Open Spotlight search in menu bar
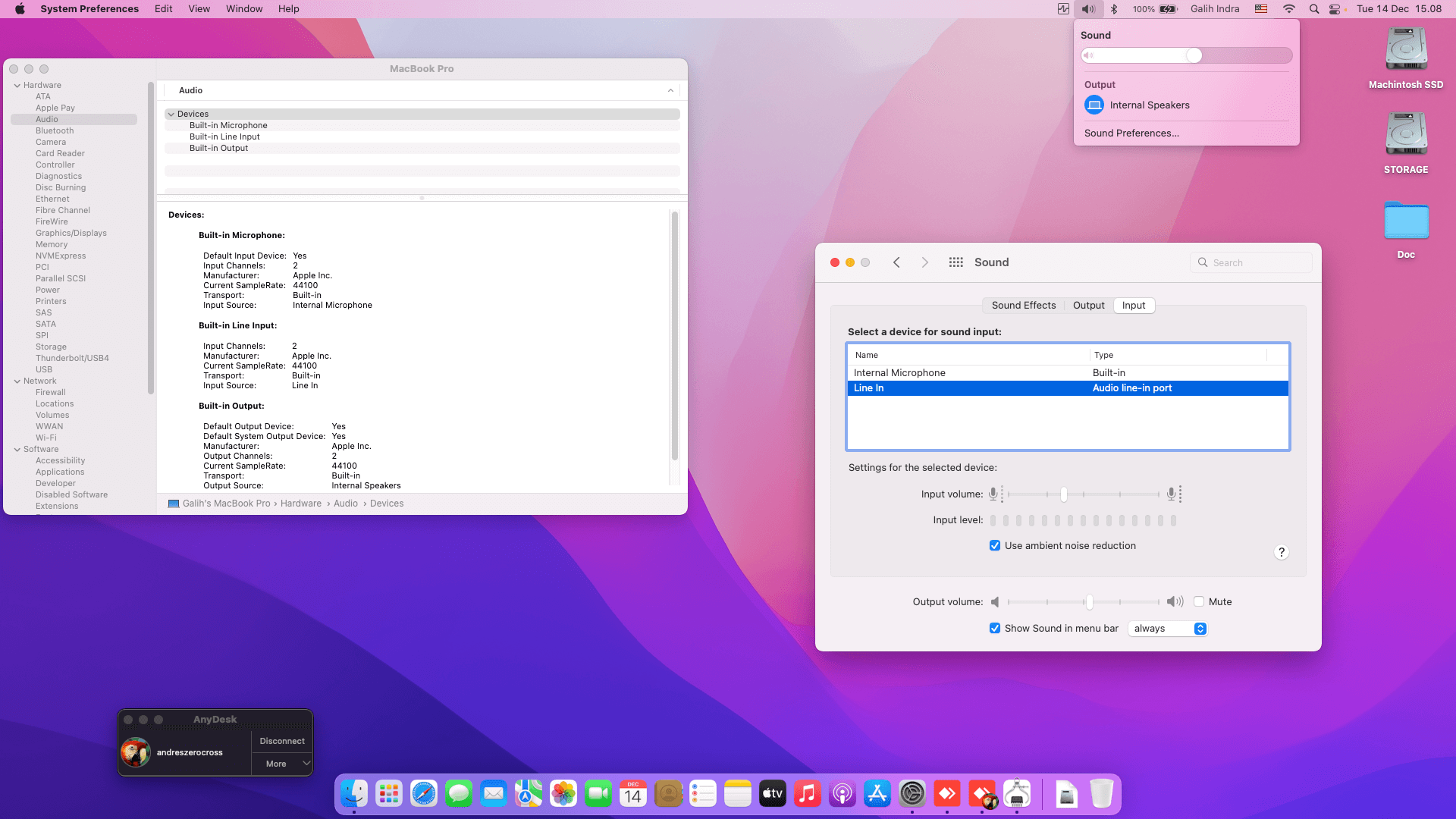 (1314, 9)
